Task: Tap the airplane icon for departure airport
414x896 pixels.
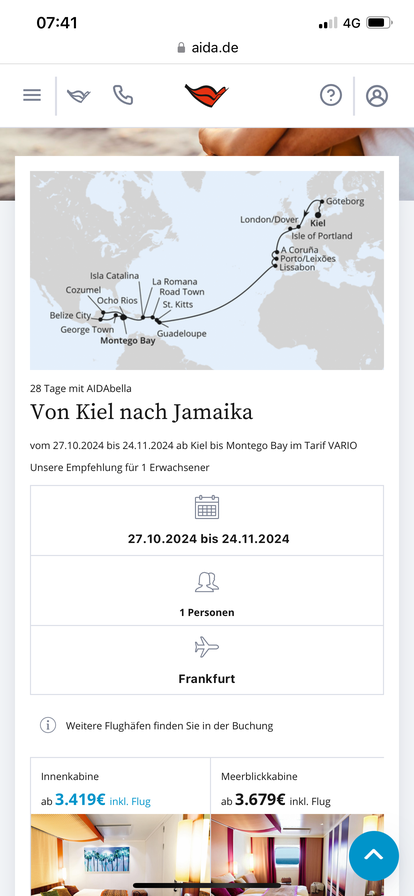Action: (207, 647)
